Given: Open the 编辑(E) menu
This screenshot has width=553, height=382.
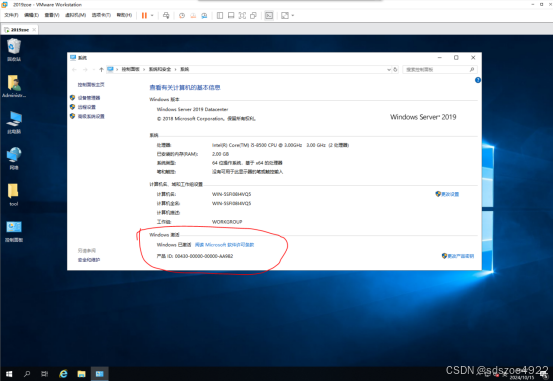Looking at the screenshot, I should click(31, 15).
